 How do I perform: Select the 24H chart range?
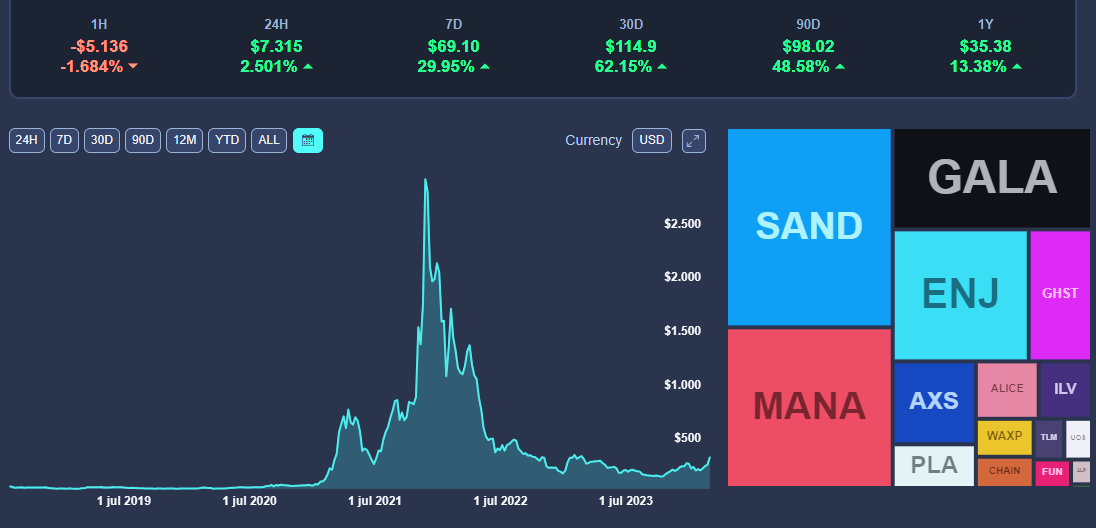pyautogui.click(x=27, y=141)
